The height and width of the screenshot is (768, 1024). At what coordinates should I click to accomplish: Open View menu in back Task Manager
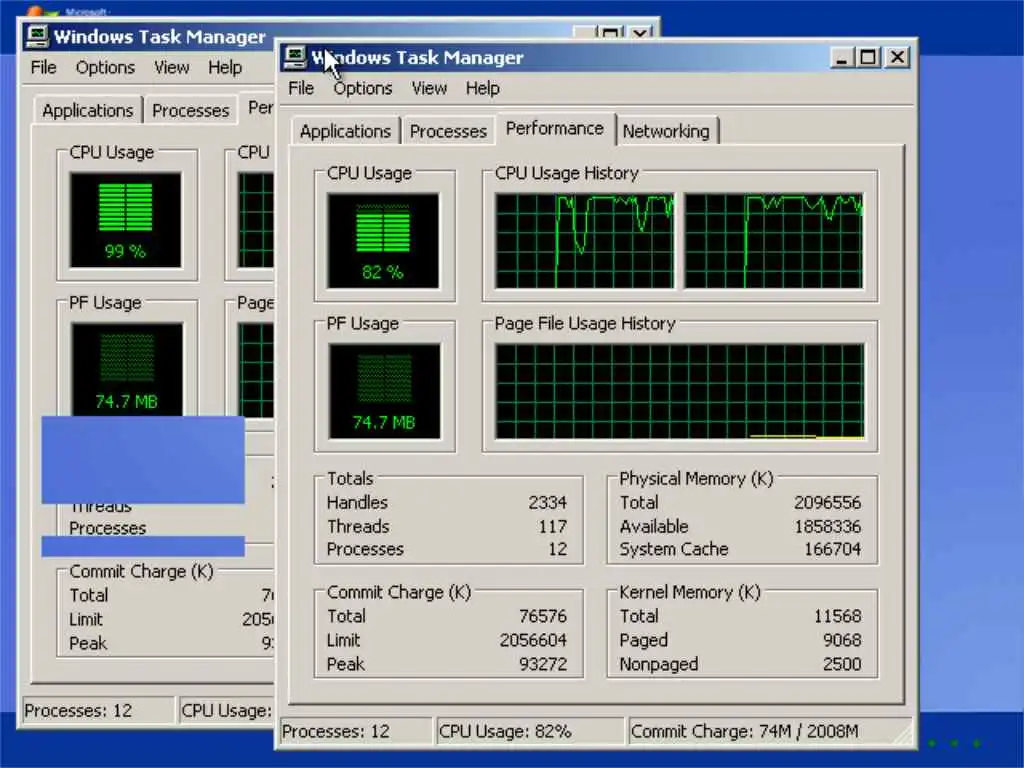coord(172,67)
